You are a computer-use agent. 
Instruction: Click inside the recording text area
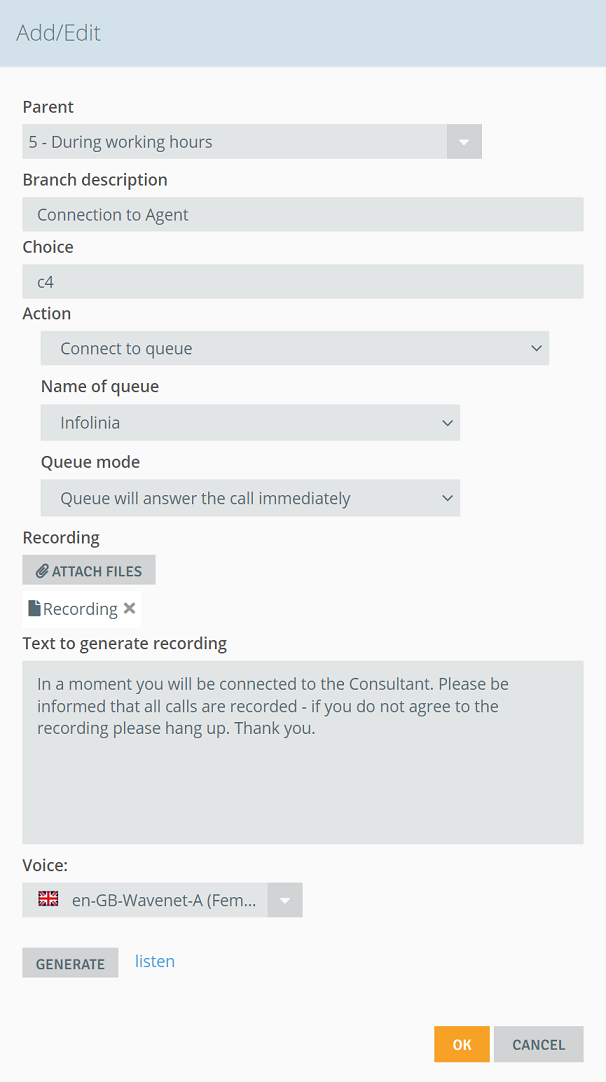[x=303, y=752]
